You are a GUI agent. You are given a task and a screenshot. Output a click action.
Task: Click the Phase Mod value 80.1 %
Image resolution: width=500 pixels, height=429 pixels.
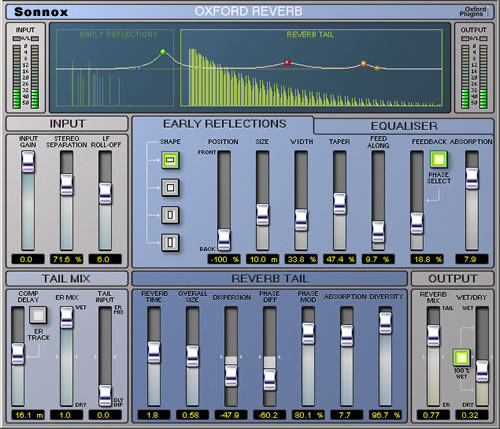click(x=308, y=415)
